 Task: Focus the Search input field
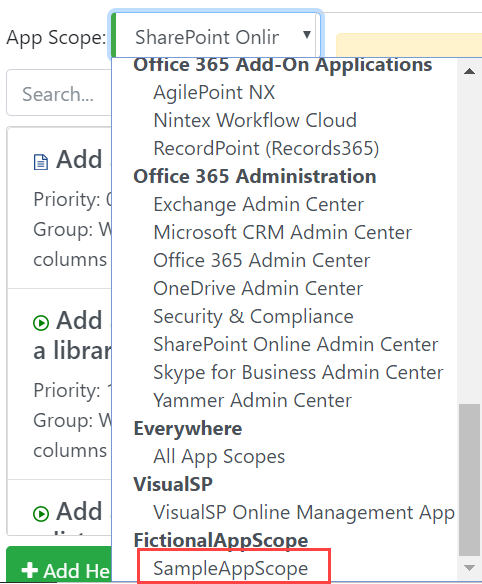pyautogui.click(x=60, y=93)
